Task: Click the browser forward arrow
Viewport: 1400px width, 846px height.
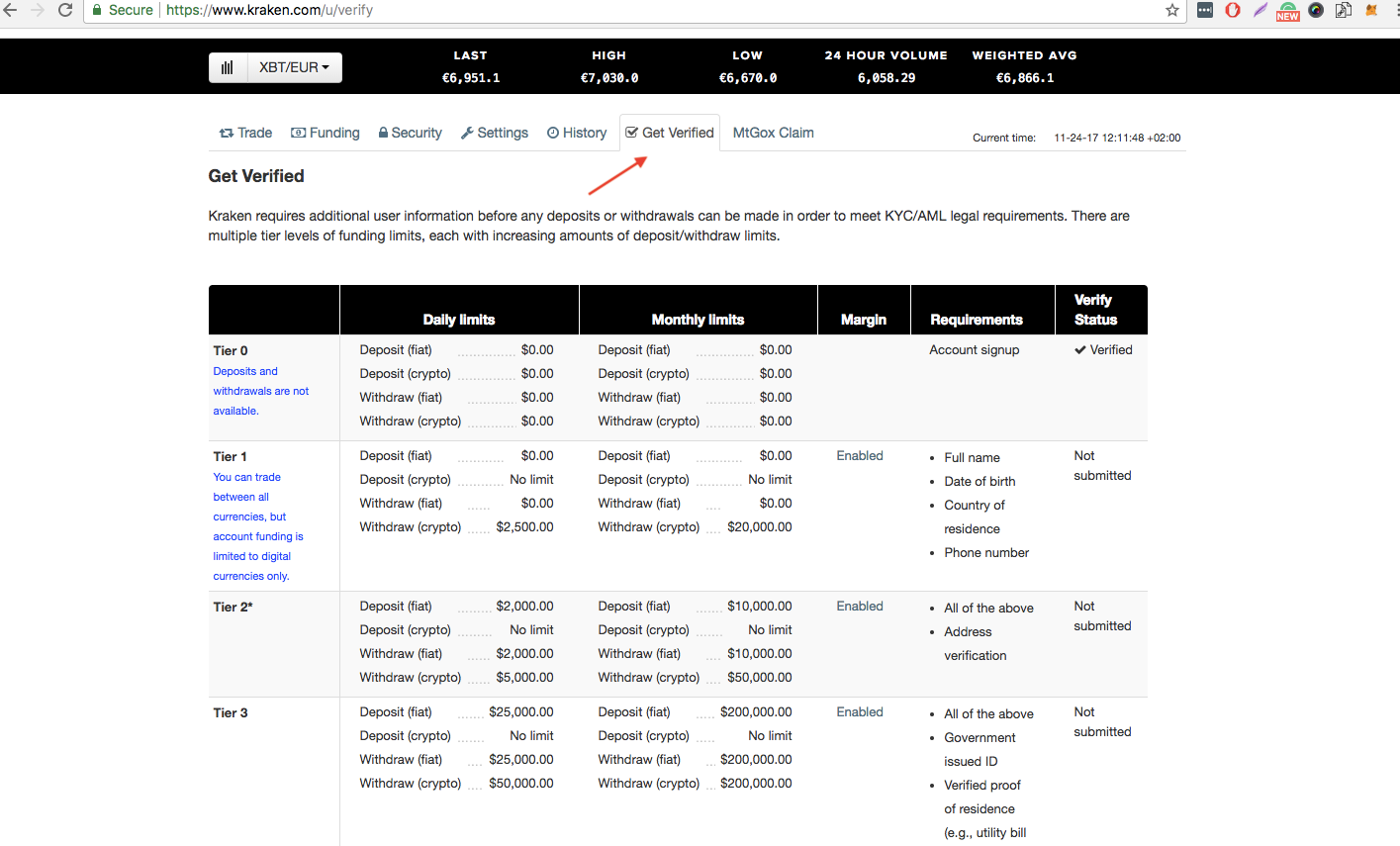Action: (38, 10)
